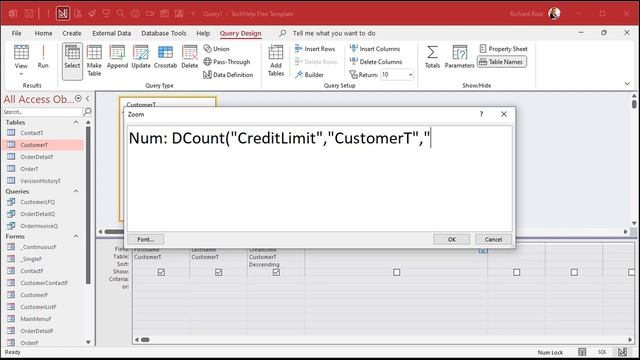The height and width of the screenshot is (360, 640).
Task: Uncheck Show for LastName column
Action: 219,272
